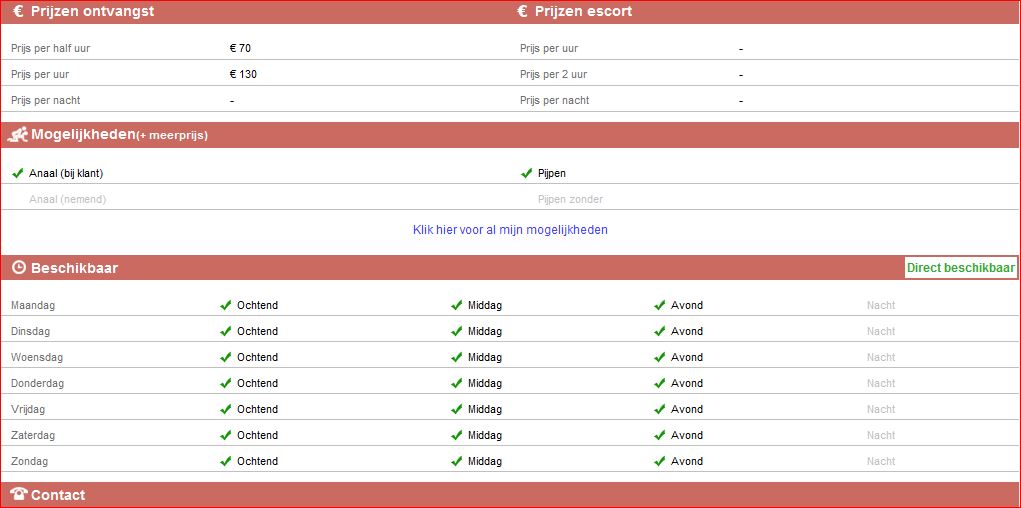
Task: Click the green checkmark for Zaterdag Middag
Action: pyautogui.click(x=456, y=435)
